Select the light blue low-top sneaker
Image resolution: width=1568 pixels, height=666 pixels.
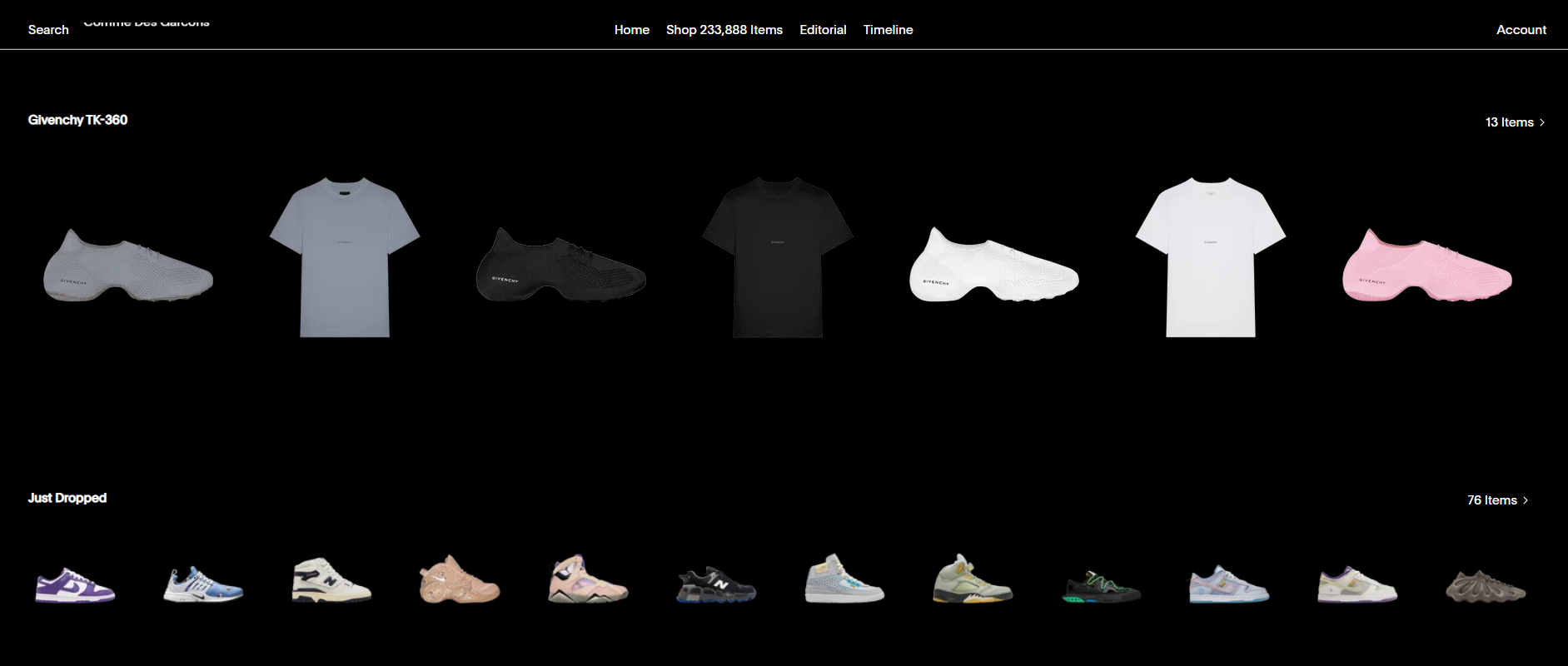pos(1229,584)
